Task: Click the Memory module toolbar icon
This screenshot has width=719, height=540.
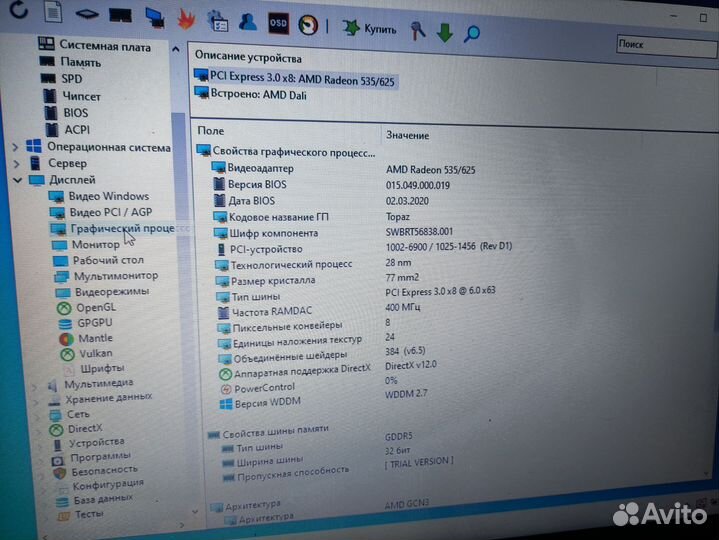Action: (121, 16)
